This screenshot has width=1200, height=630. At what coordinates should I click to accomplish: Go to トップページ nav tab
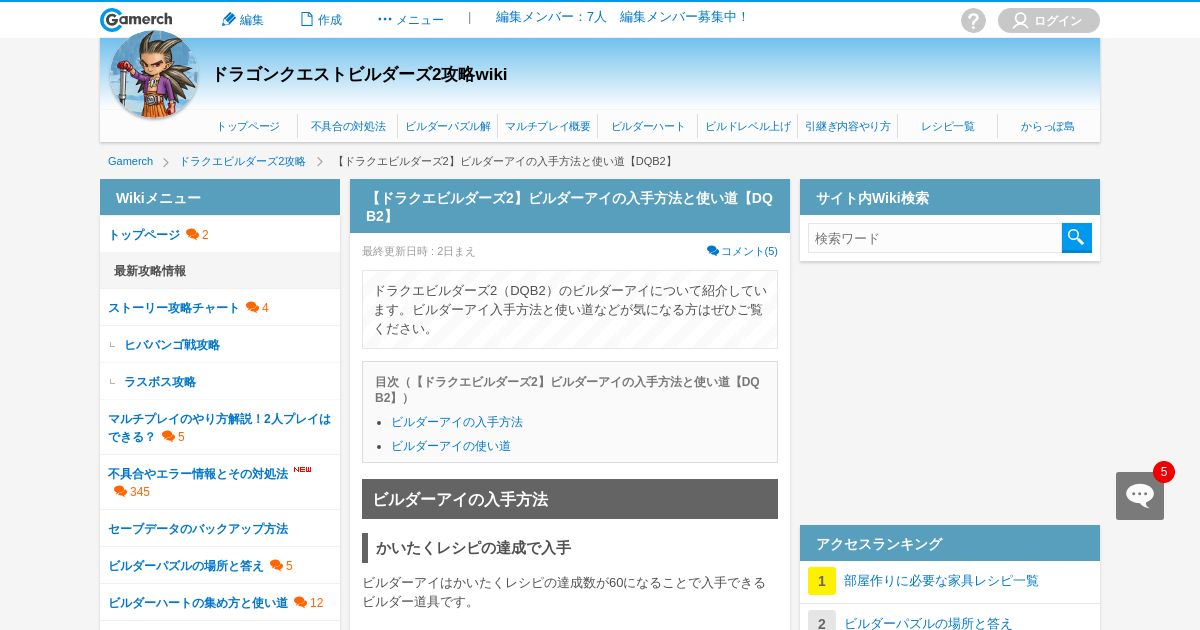(x=248, y=126)
